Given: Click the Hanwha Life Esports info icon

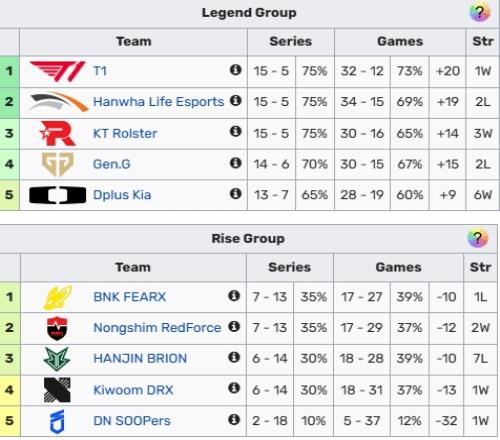Looking at the screenshot, I should tap(235, 100).
